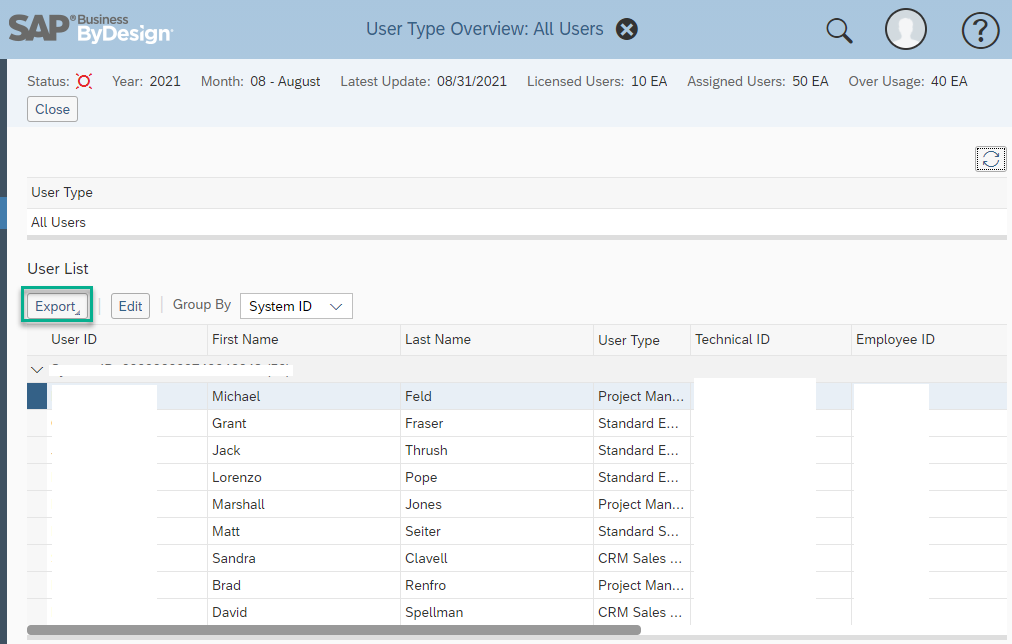Click the User Type header in the upper table
Image resolution: width=1012 pixels, height=644 pixels.
click(62, 192)
